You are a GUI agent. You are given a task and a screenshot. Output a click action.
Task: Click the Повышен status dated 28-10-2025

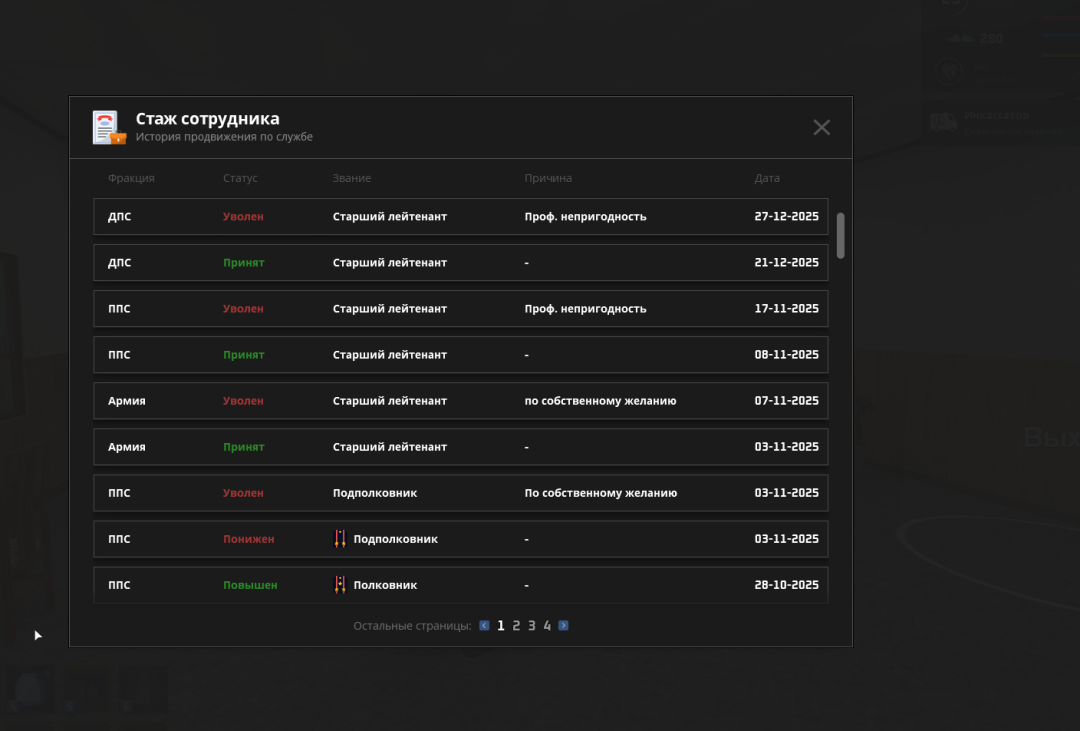point(250,585)
